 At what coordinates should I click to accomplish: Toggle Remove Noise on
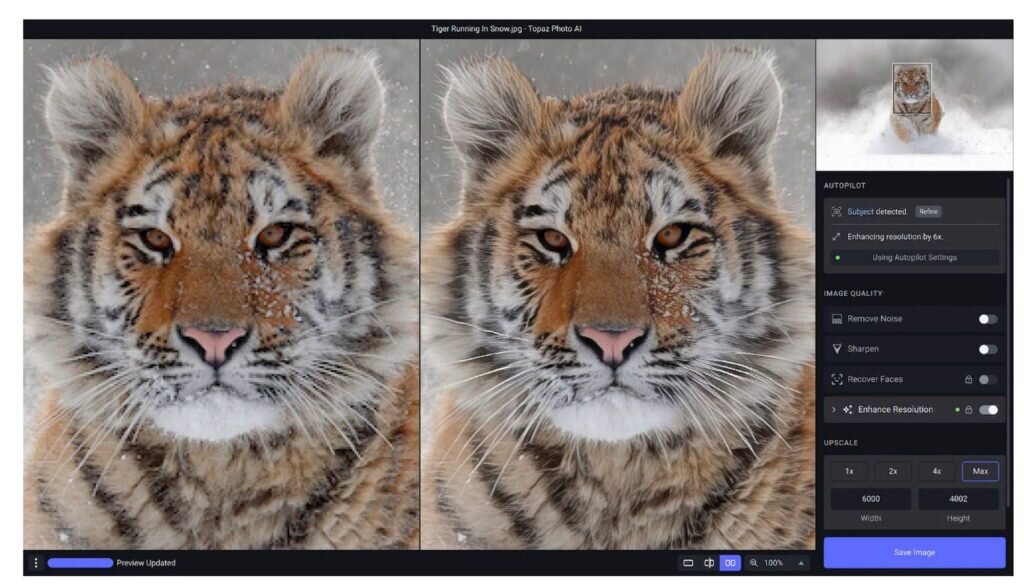[x=988, y=319]
